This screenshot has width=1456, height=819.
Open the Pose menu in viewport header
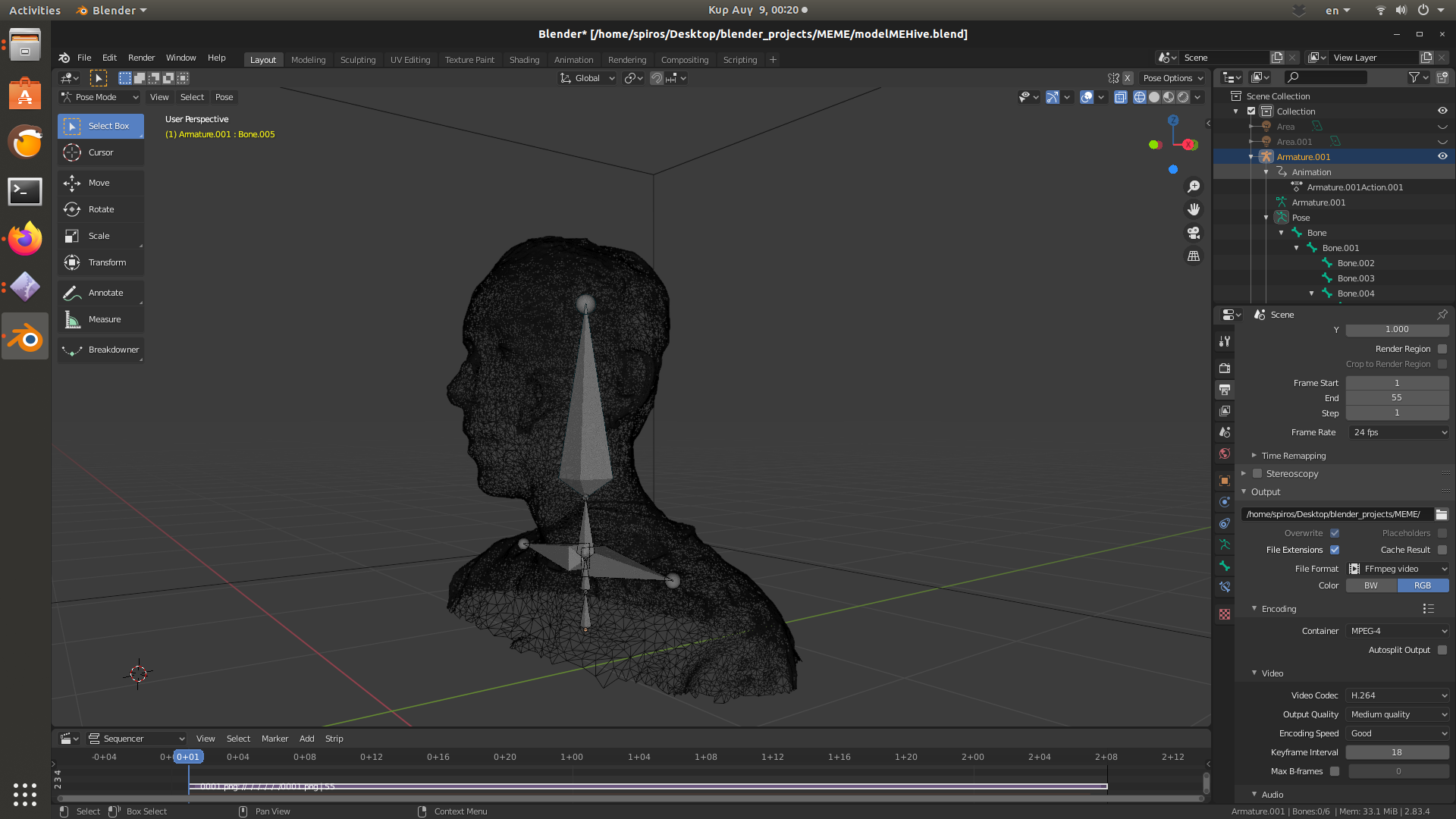224,97
